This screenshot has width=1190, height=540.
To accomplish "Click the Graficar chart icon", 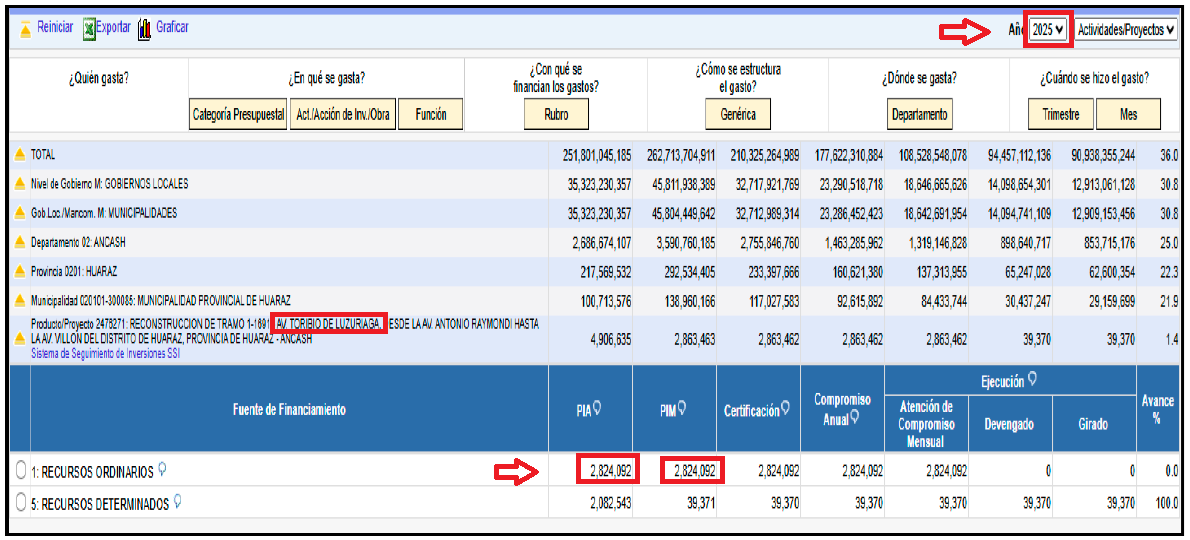I will coord(144,28).
